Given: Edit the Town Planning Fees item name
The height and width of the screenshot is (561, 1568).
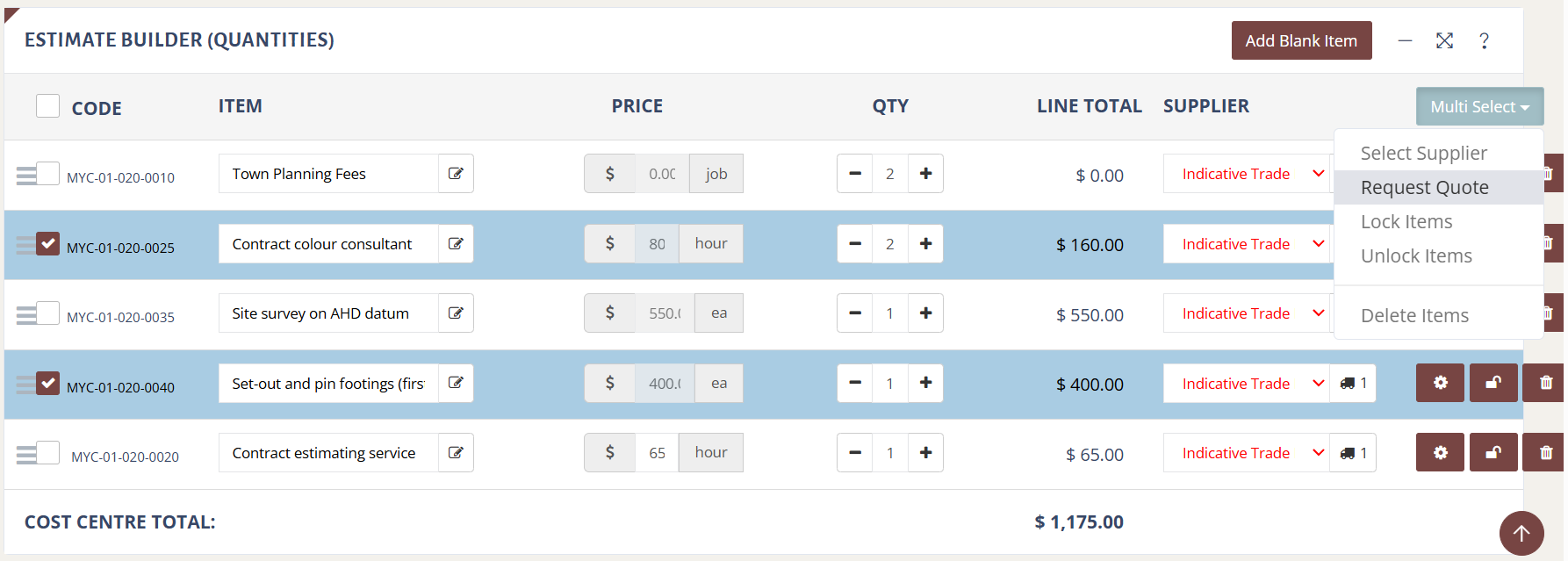Looking at the screenshot, I should 456,174.
